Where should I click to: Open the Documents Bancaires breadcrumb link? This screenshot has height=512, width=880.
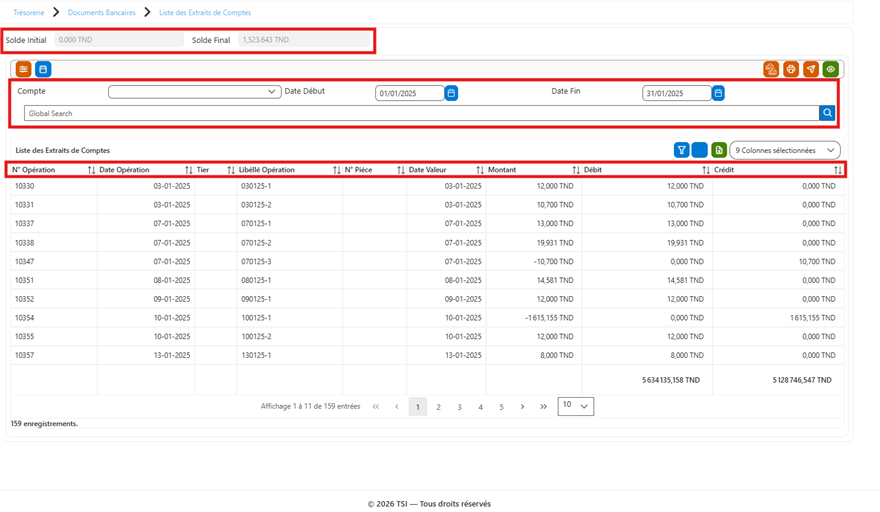click(x=102, y=12)
